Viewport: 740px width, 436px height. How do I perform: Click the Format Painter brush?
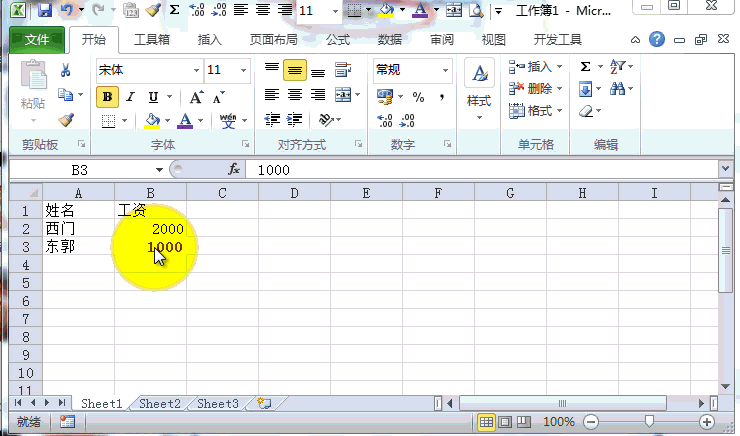click(66, 120)
